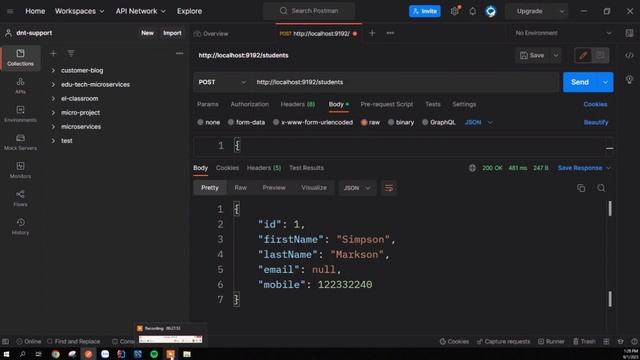Expand the customer-blog collection
640x360 pixels.
pyautogui.click(x=53, y=71)
